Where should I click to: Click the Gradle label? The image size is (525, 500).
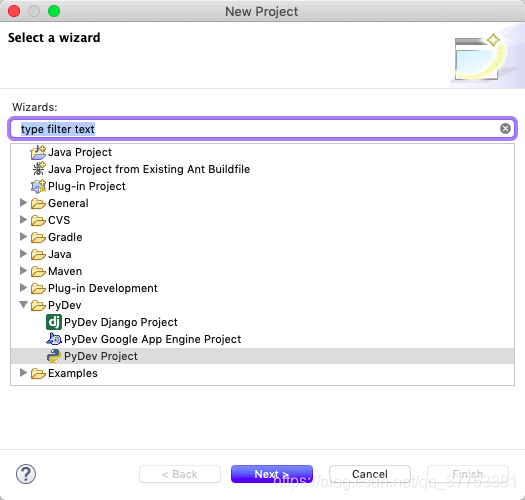[x=65, y=237]
